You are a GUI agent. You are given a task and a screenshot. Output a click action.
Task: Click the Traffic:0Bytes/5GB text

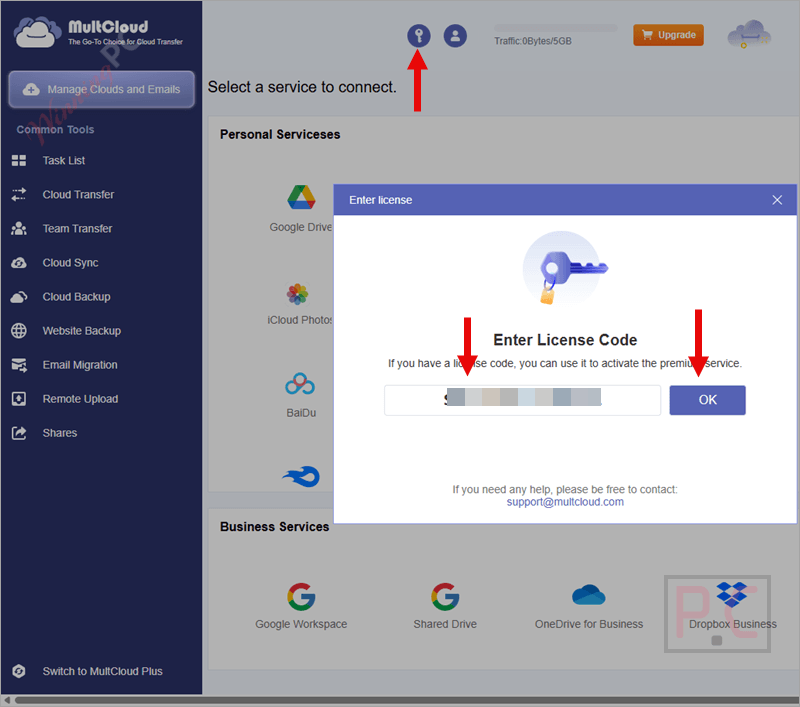coord(532,41)
